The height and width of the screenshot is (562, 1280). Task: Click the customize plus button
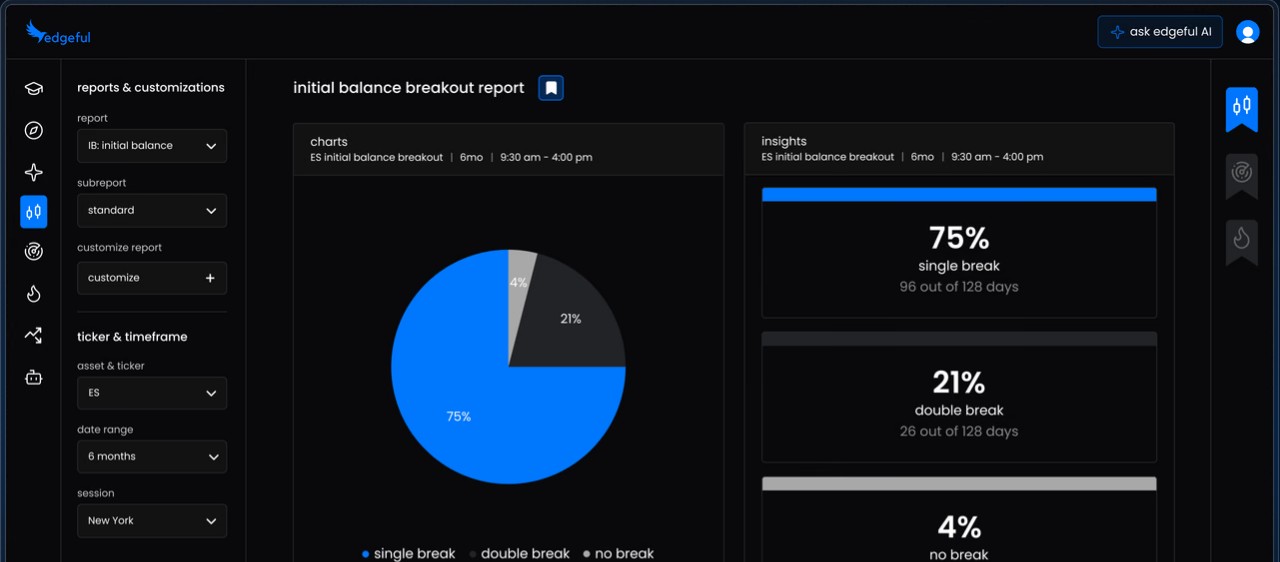pos(152,278)
